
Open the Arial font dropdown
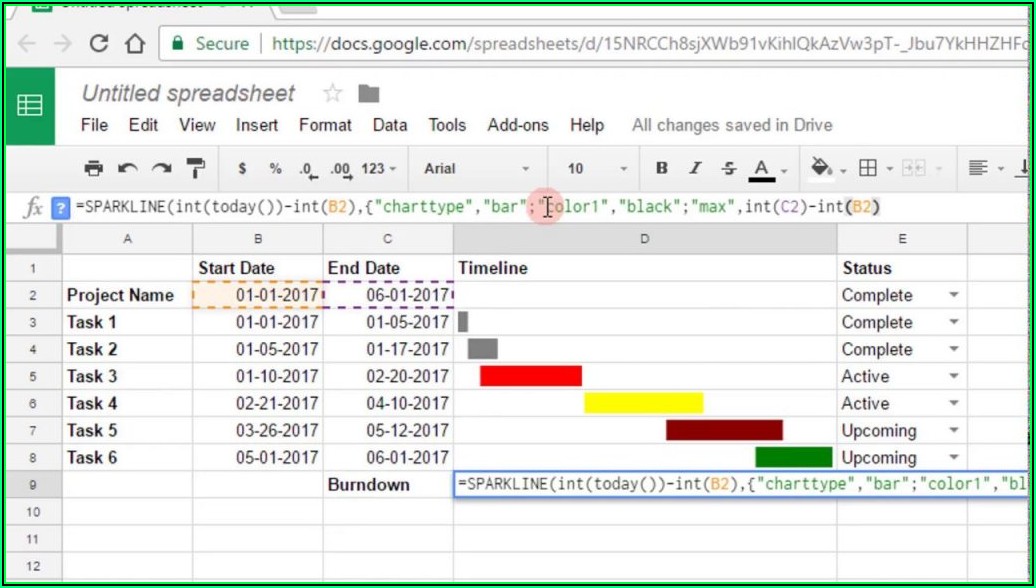coord(476,168)
